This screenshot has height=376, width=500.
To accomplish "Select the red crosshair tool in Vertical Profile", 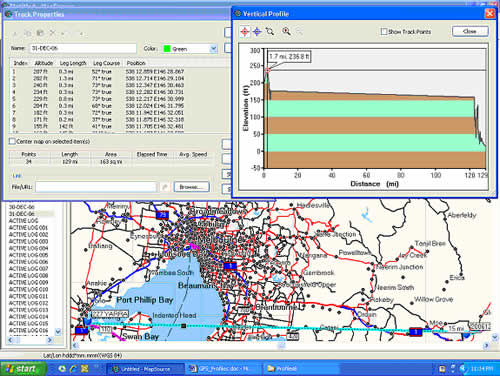I will pos(245,32).
